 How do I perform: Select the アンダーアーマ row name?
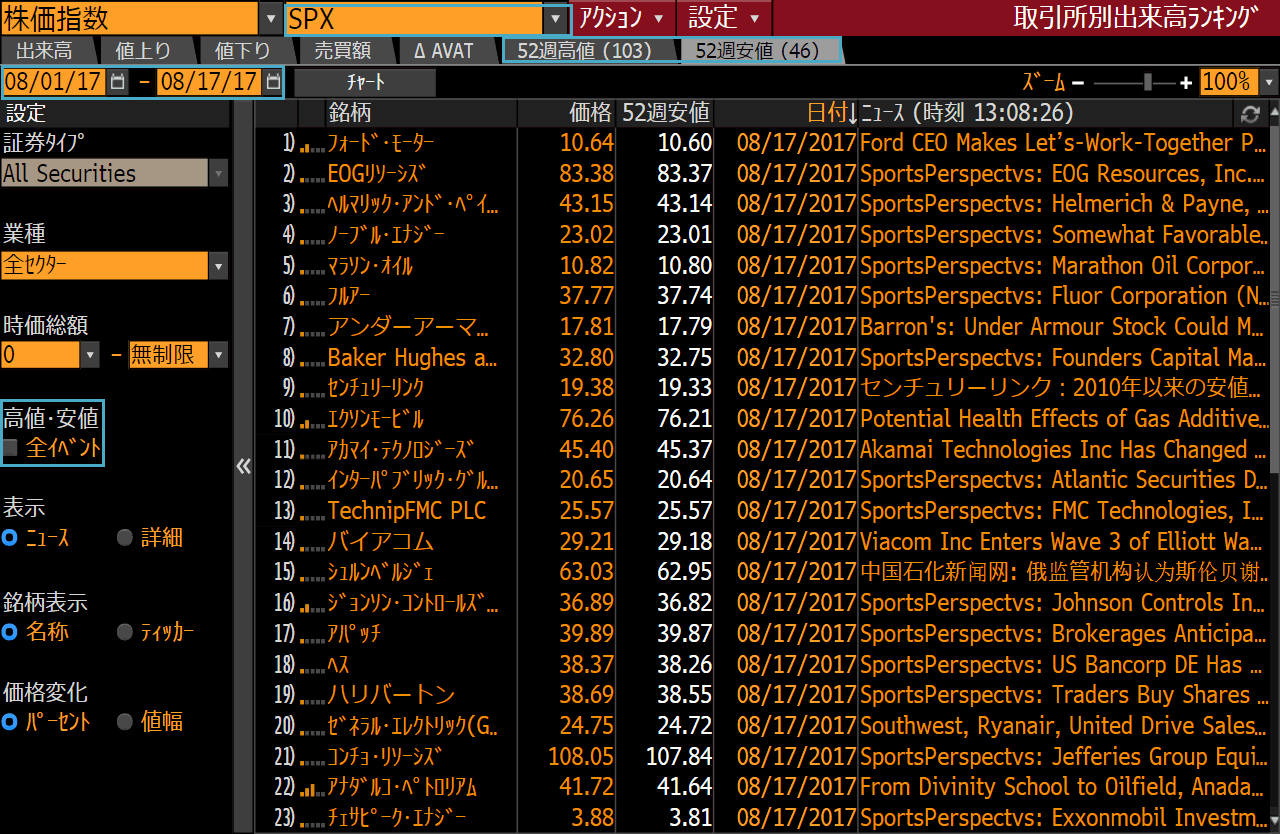point(408,327)
